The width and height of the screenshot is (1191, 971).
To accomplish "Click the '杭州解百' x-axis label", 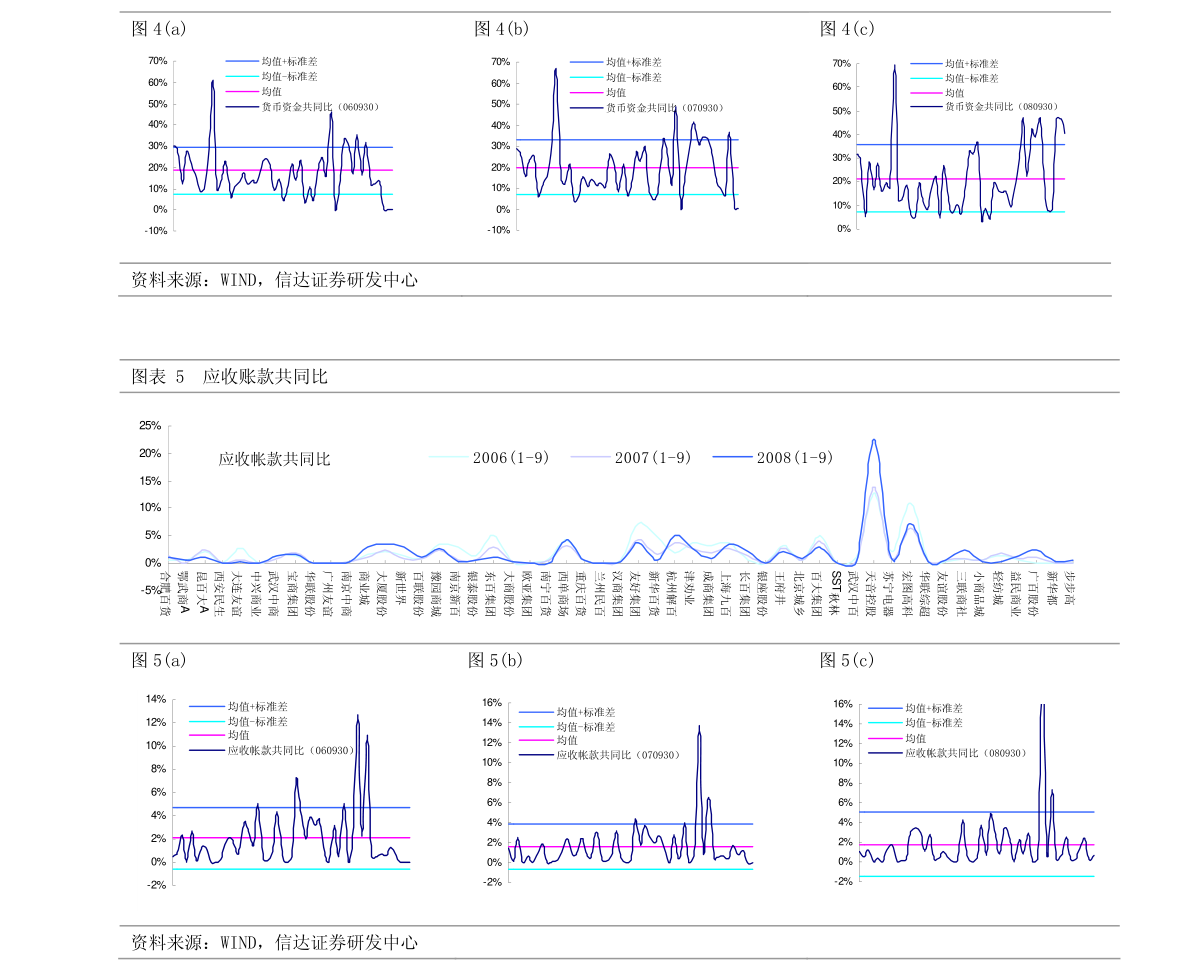I will pyautogui.click(x=671, y=594).
